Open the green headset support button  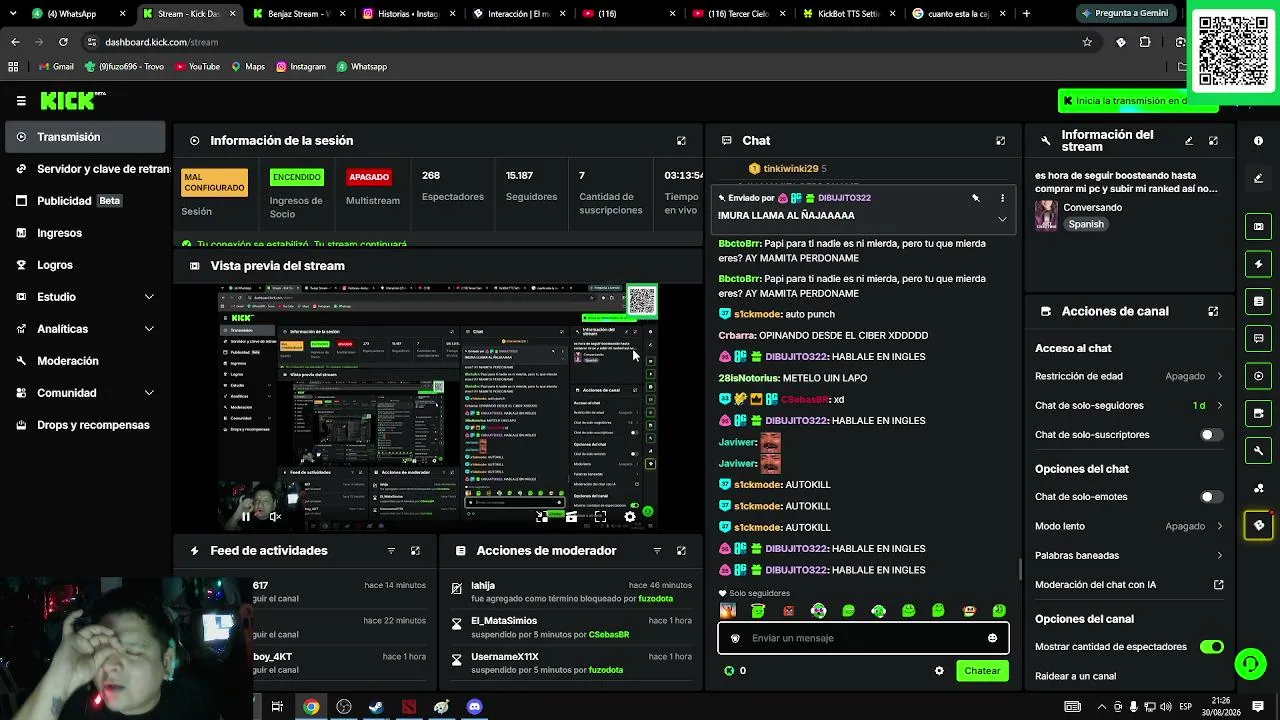[x=1250, y=664]
